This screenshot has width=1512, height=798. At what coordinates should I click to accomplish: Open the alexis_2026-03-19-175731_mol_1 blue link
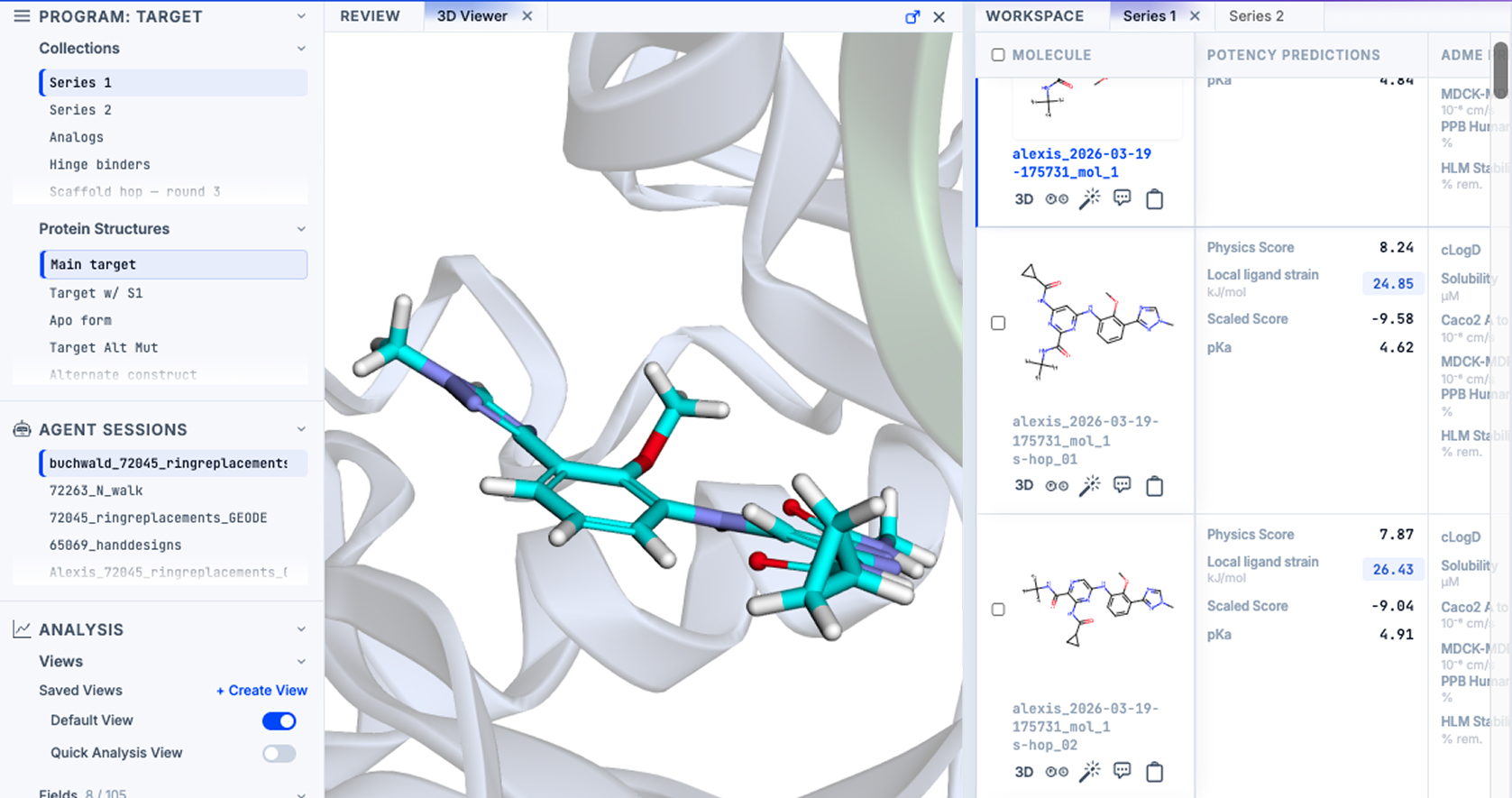pos(1081,163)
